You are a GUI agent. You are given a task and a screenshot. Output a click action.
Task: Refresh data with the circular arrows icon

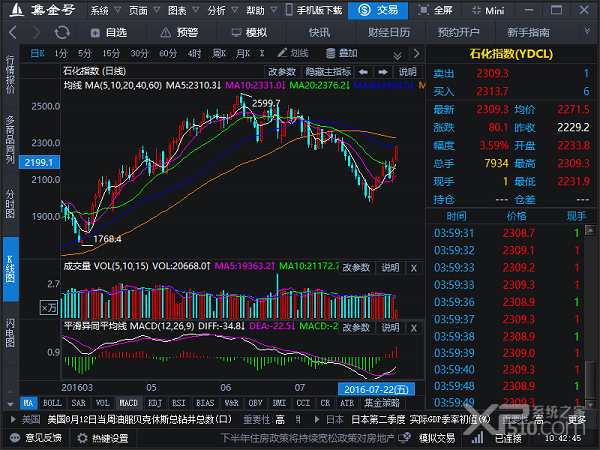tap(62, 33)
